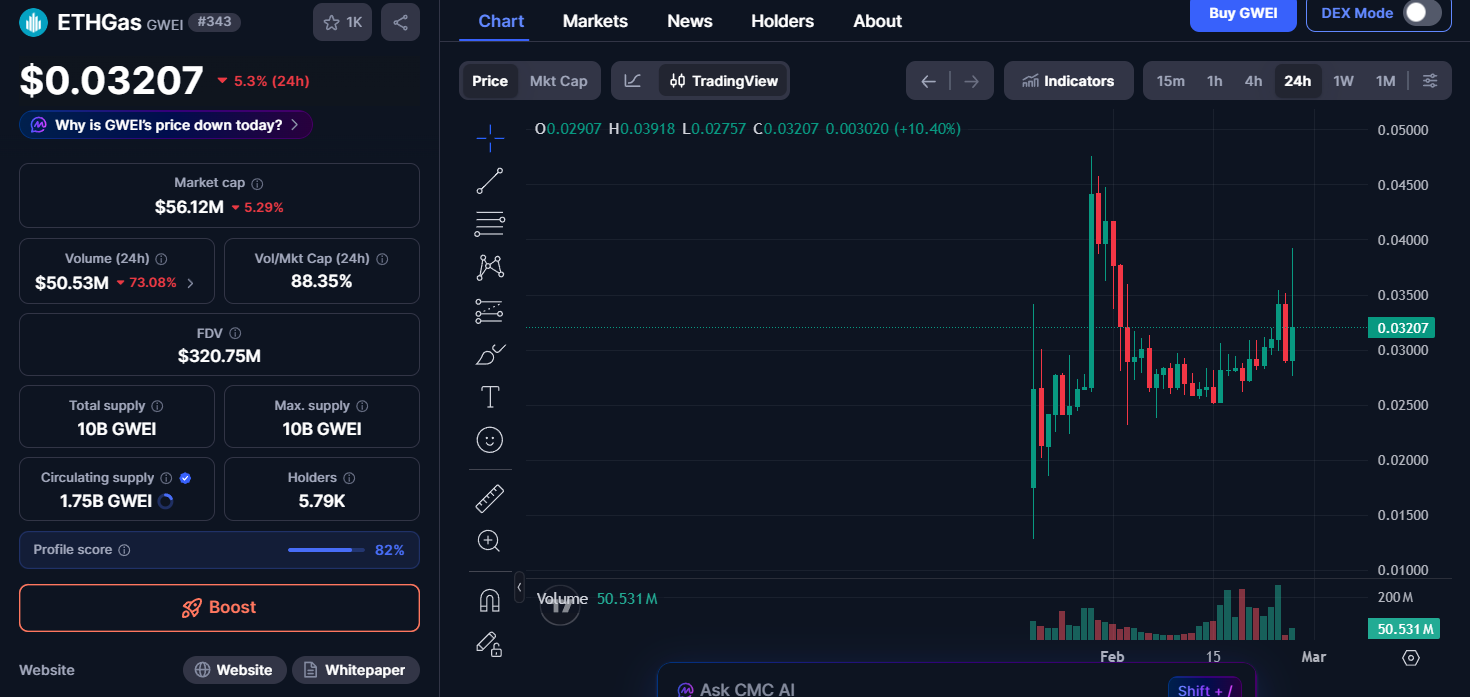
Task: Select the Measure ruler tool
Action: [x=490, y=497]
